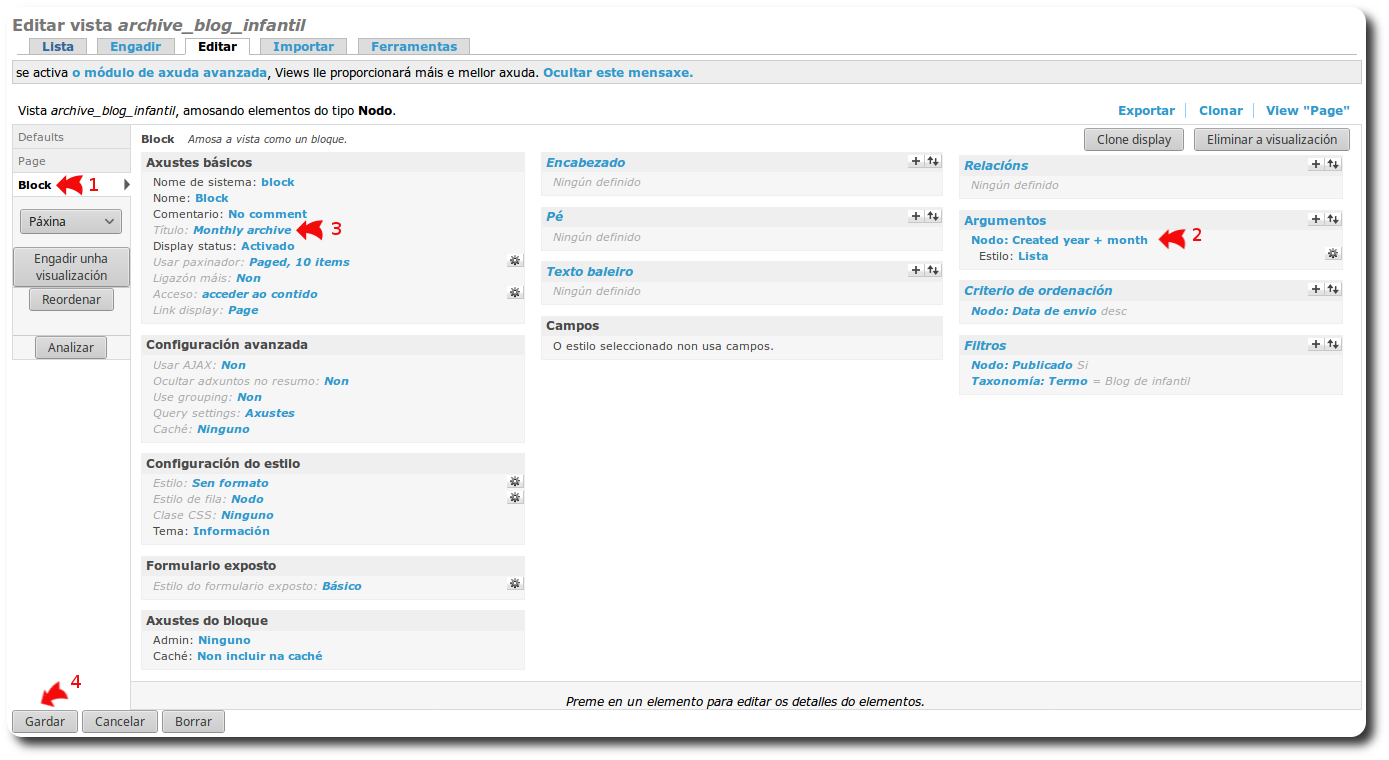
Task: Open the Páxina display type dropdown
Action: 70,220
